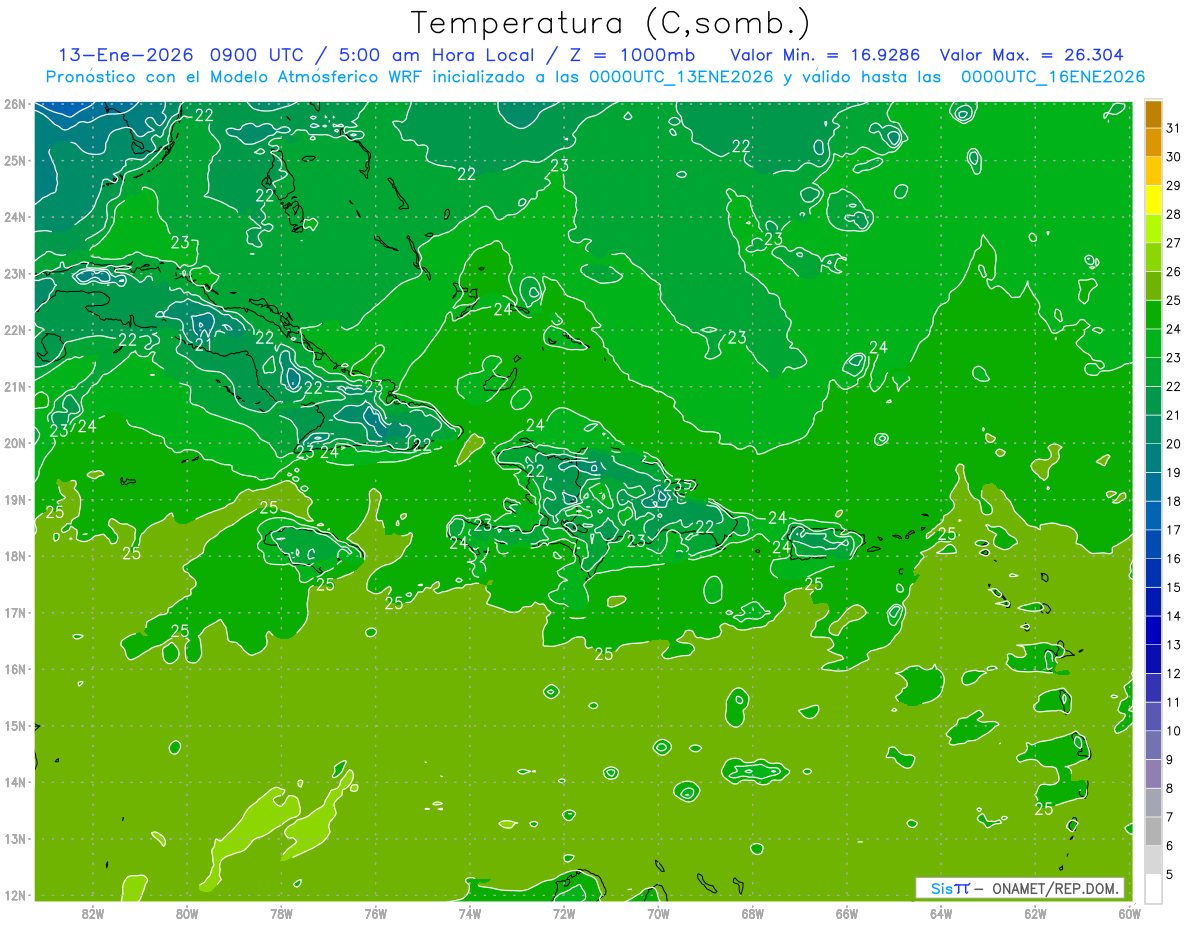The width and height of the screenshot is (1200, 927).
Task: Click the '14N' latitude axis label
Action: [14, 782]
